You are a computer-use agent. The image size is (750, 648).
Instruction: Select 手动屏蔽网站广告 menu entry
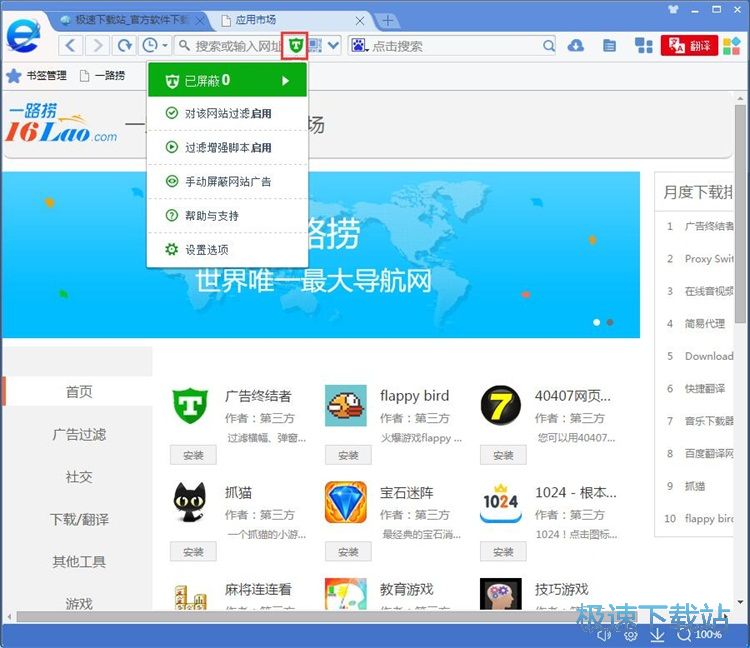point(227,182)
